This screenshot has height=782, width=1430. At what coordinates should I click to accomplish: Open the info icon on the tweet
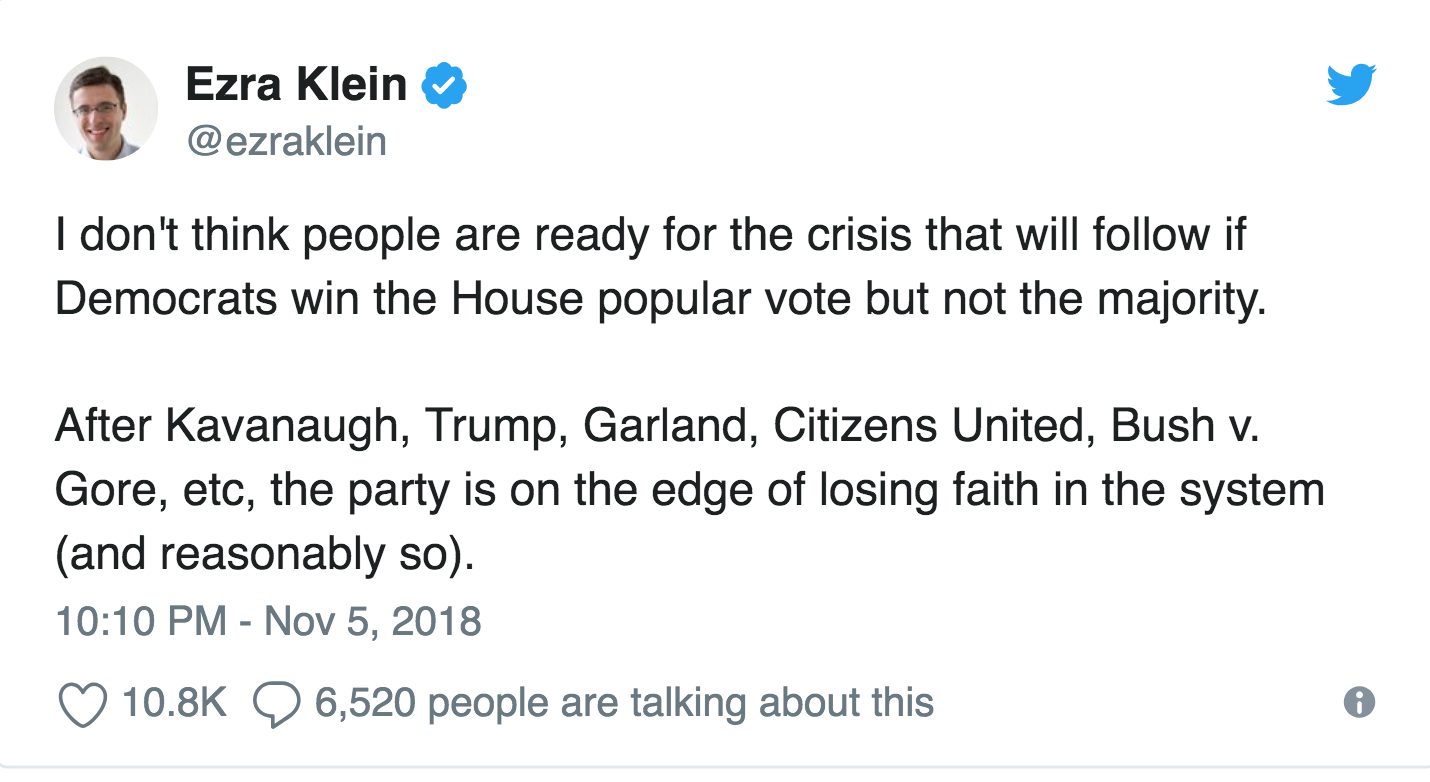pyautogui.click(x=1358, y=702)
